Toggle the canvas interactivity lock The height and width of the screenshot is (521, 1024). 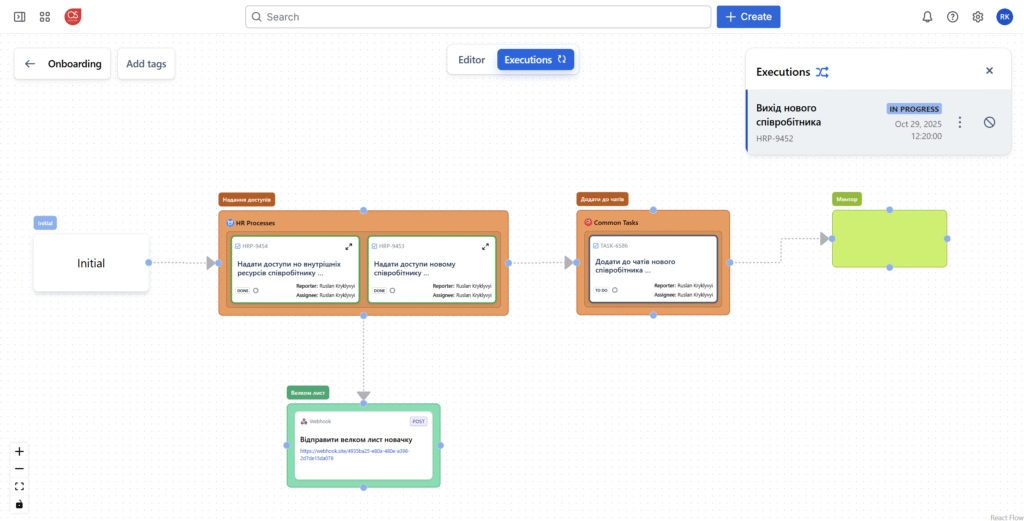[19, 503]
